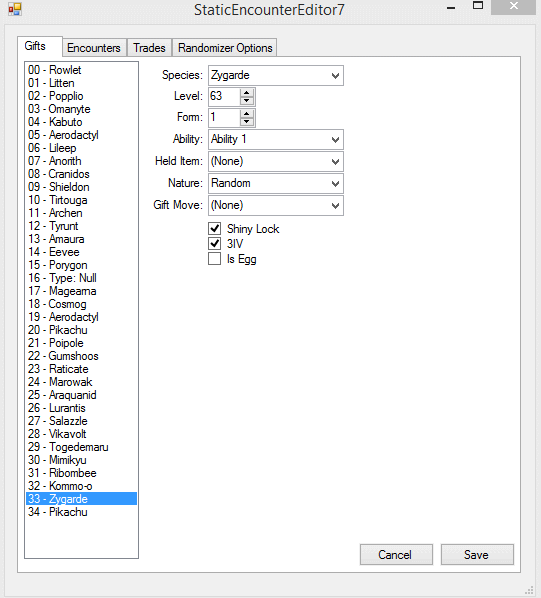
Task: Expand the Ability dropdown
Action: tap(276, 140)
